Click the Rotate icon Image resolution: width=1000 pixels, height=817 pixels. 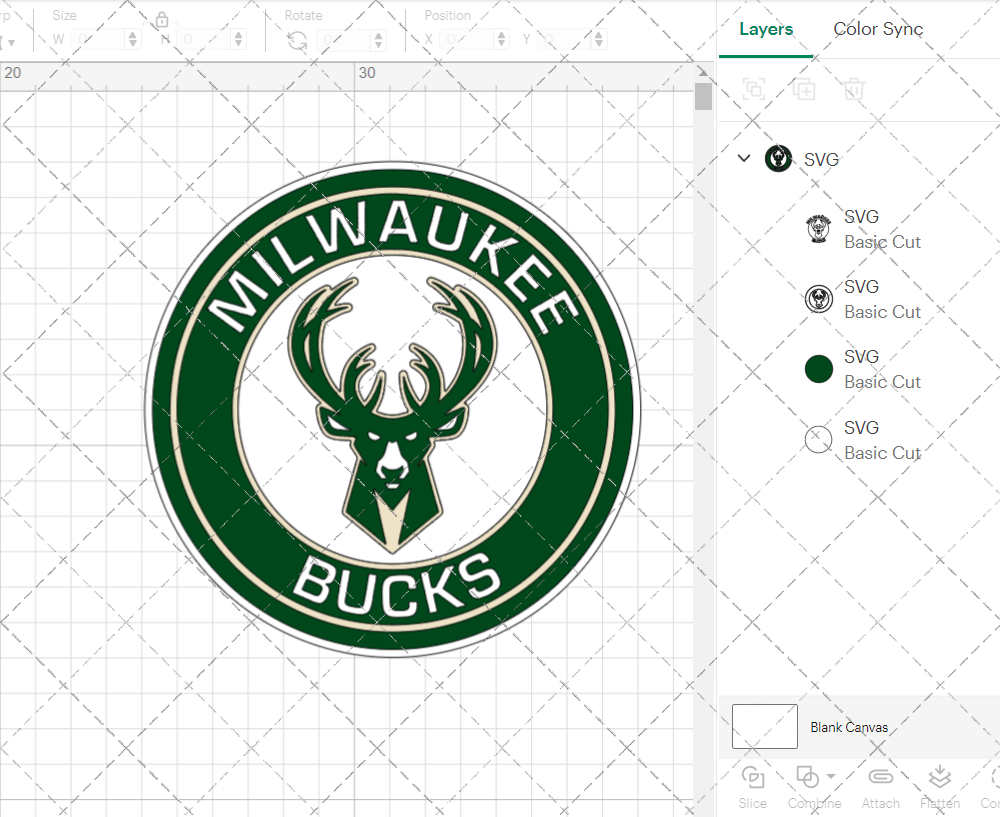click(x=297, y=41)
